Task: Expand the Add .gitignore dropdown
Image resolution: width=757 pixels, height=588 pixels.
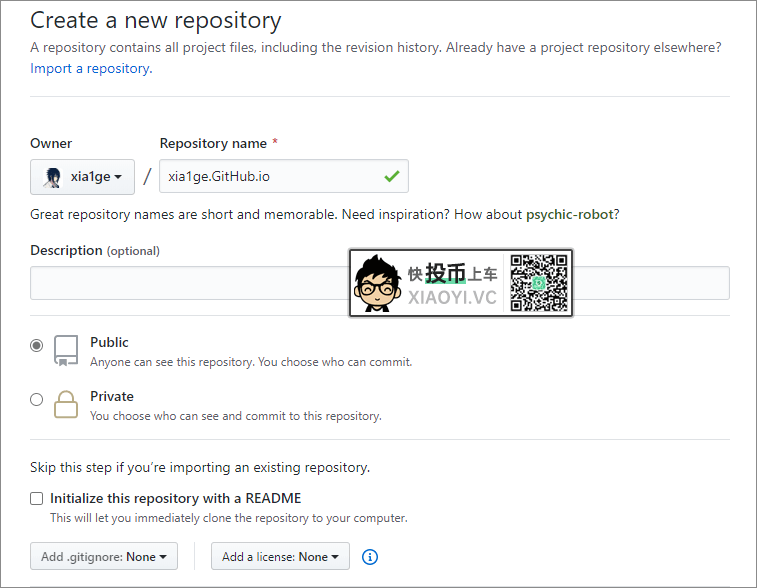Action: 104,557
